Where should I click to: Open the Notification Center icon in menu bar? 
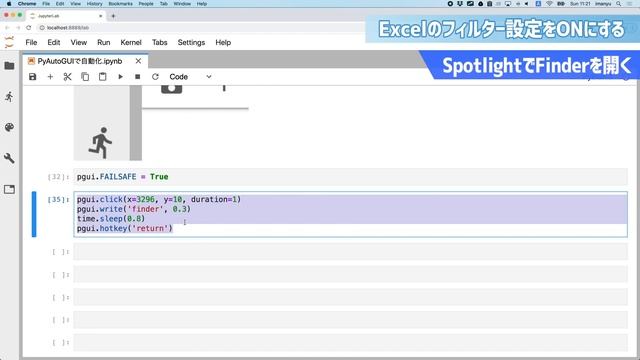click(x=629, y=4)
